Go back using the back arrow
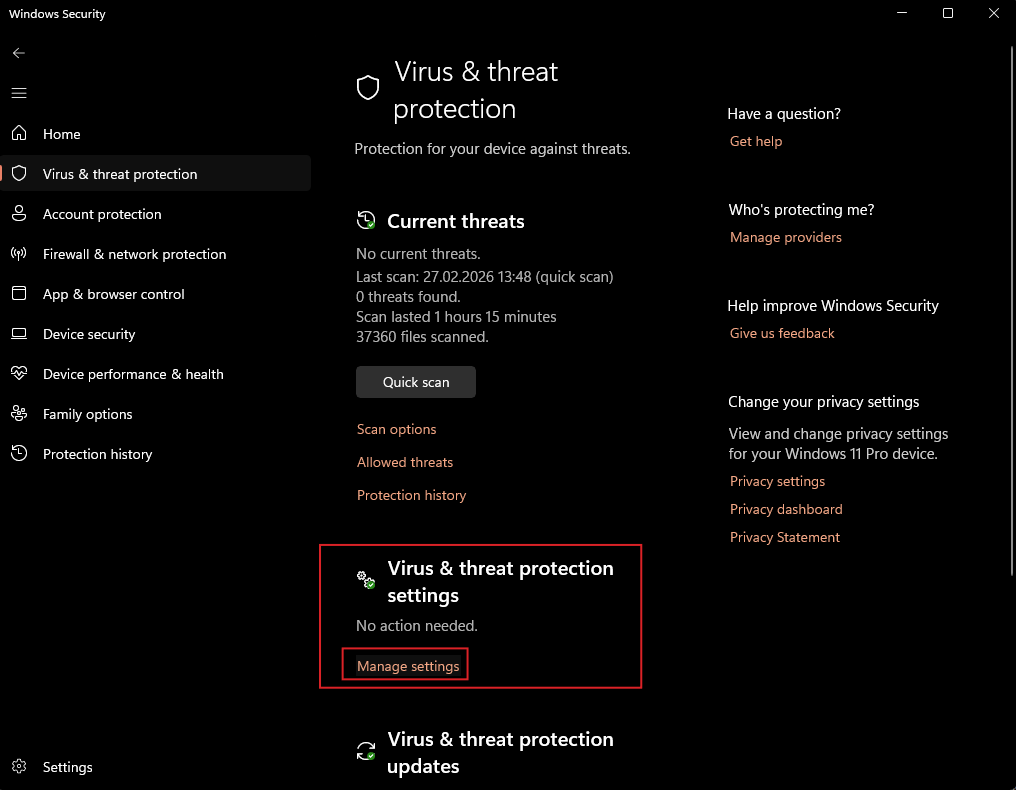Screen dimensions: 1016x790 (19, 53)
